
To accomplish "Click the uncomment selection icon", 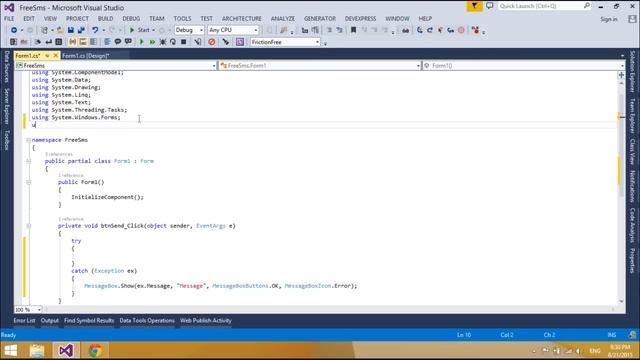I will [x=128, y=42].
